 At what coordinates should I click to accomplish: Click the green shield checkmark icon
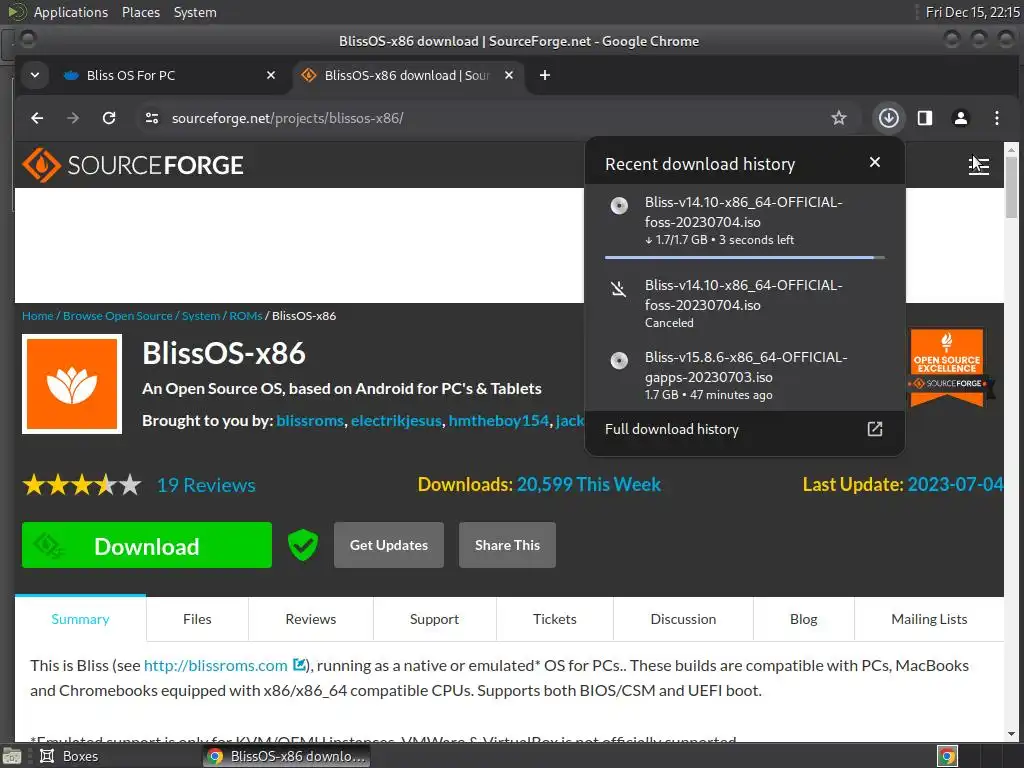[x=303, y=545]
